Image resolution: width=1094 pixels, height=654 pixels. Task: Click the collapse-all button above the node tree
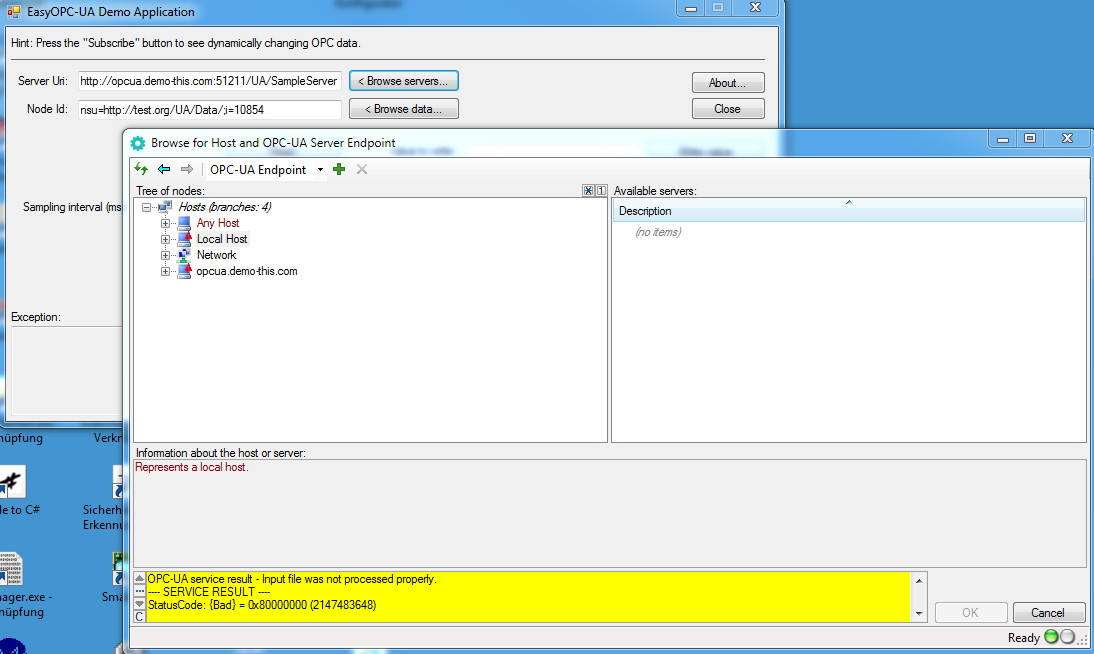588,191
